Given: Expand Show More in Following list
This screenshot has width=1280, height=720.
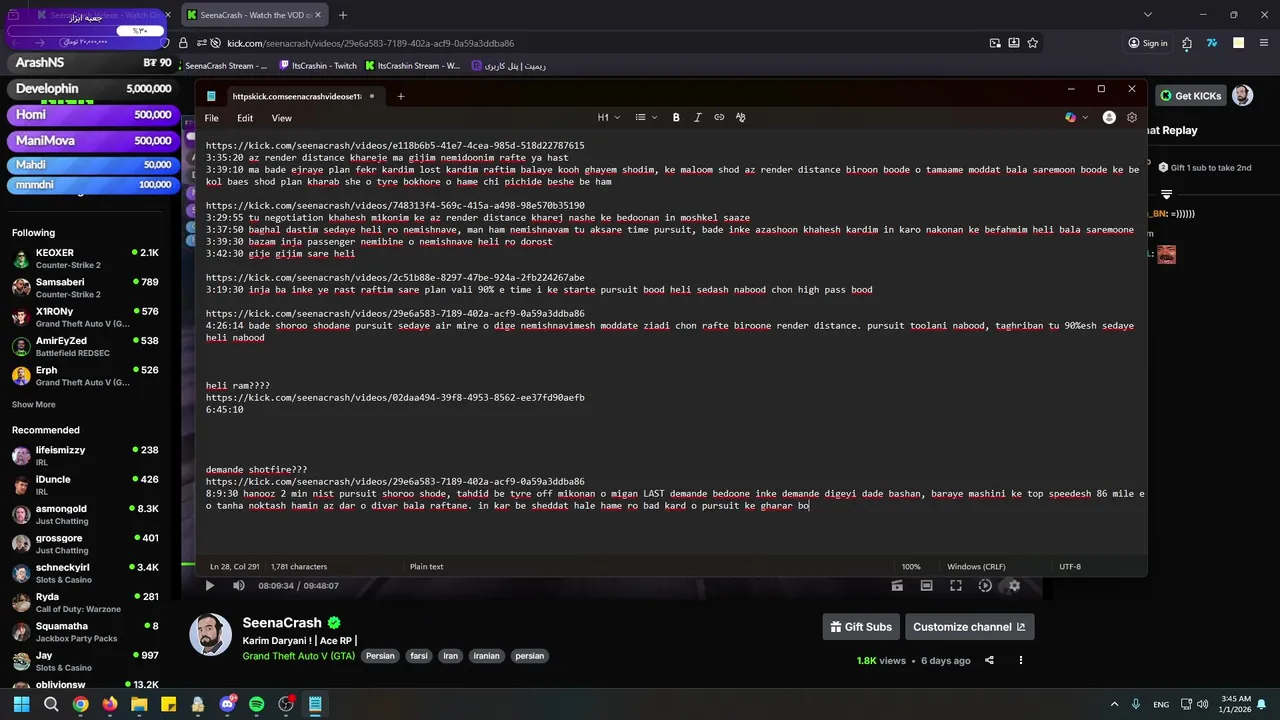Looking at the screenshot, I should 34,404.
